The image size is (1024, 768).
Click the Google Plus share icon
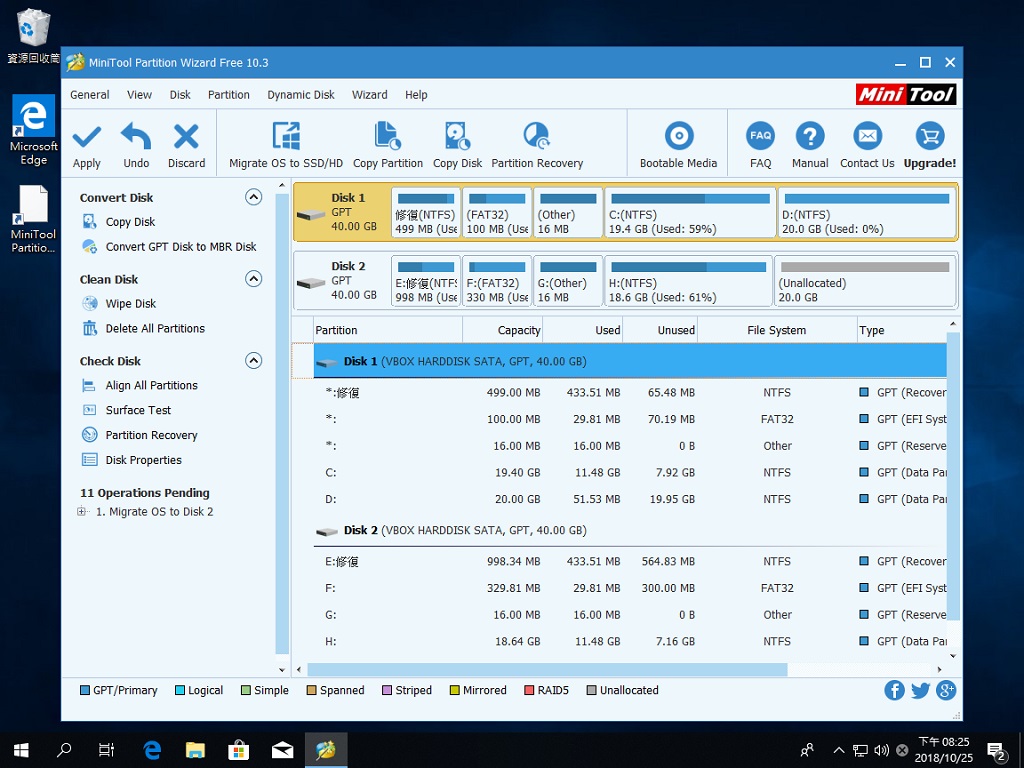(x=946, y=690)
